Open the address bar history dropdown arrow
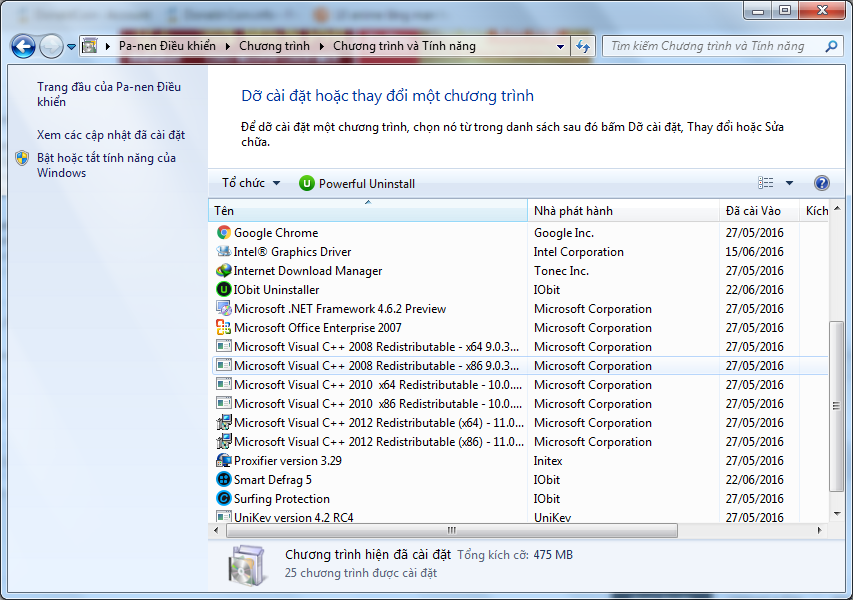 pyautogui.click(x=560, y=47)
